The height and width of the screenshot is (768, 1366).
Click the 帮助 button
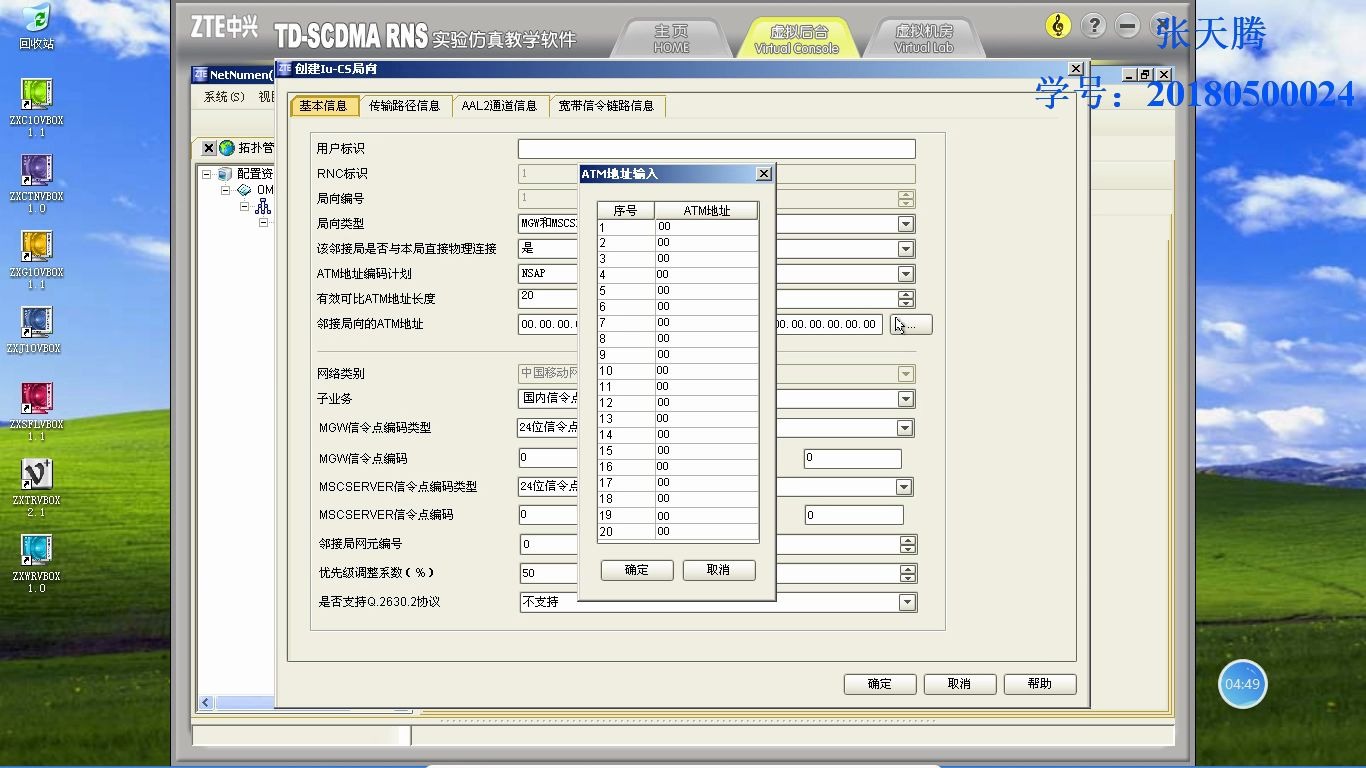tap(1040, 684)
